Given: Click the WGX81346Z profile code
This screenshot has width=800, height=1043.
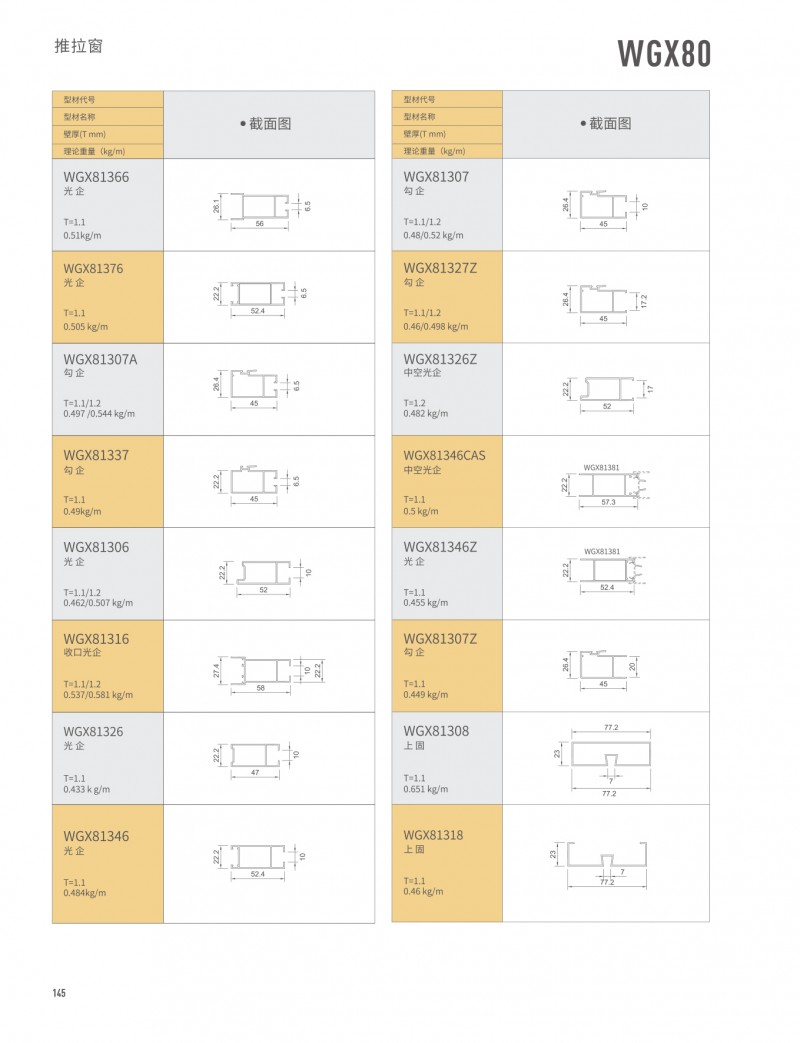Looking at the screenshot, I should click(x=441, y=547).
